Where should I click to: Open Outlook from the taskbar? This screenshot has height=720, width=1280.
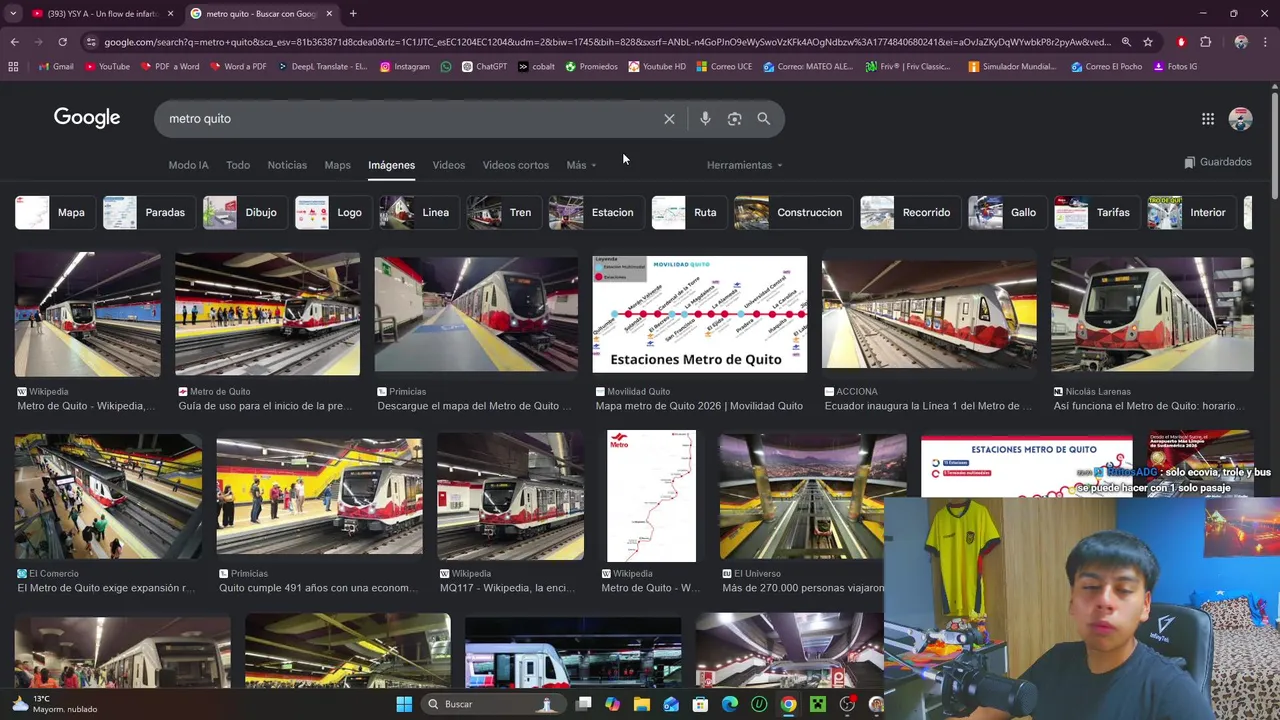[671, 704]
